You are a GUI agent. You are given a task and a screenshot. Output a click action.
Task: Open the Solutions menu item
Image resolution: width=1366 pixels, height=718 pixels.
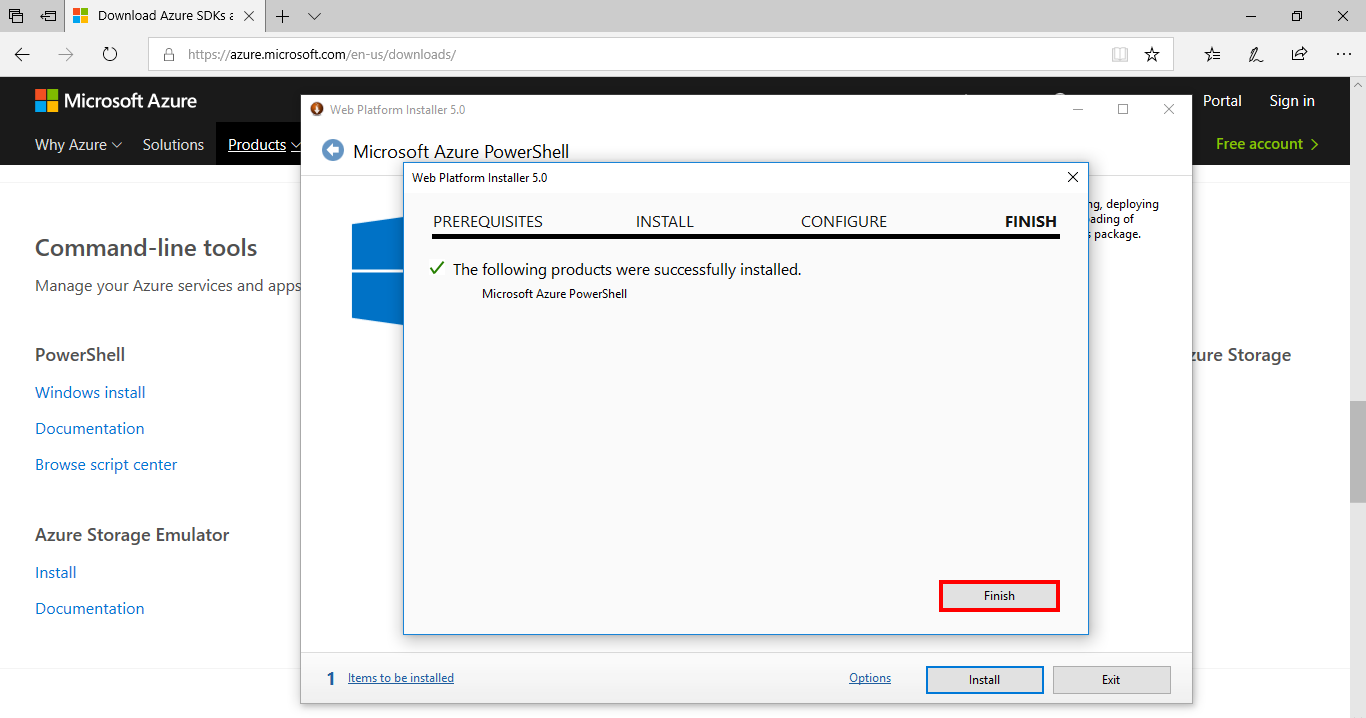[x=173, y=145]
